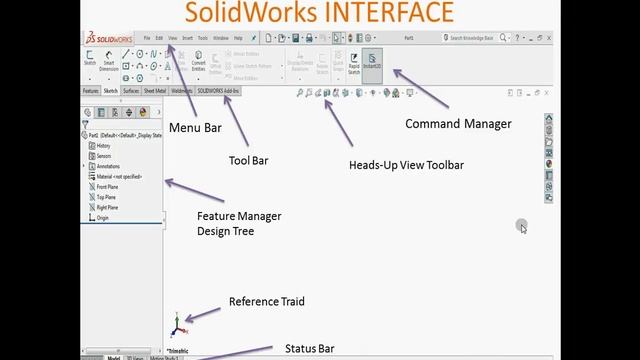Open the Tools menu
The height and width of the screenshot is (360, 640).
tap(202, 38)
